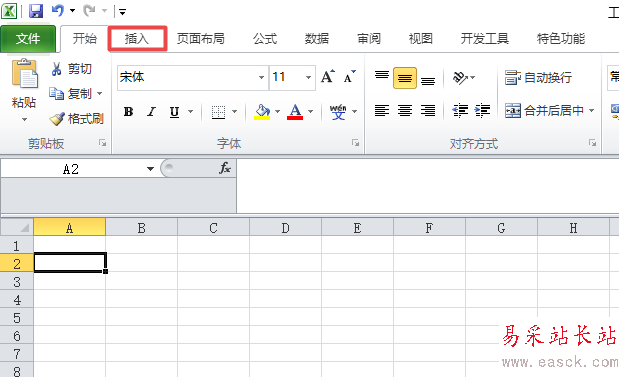
Task: Open the Name Box dropdown arrow
Action: click(x=150, y=169)
